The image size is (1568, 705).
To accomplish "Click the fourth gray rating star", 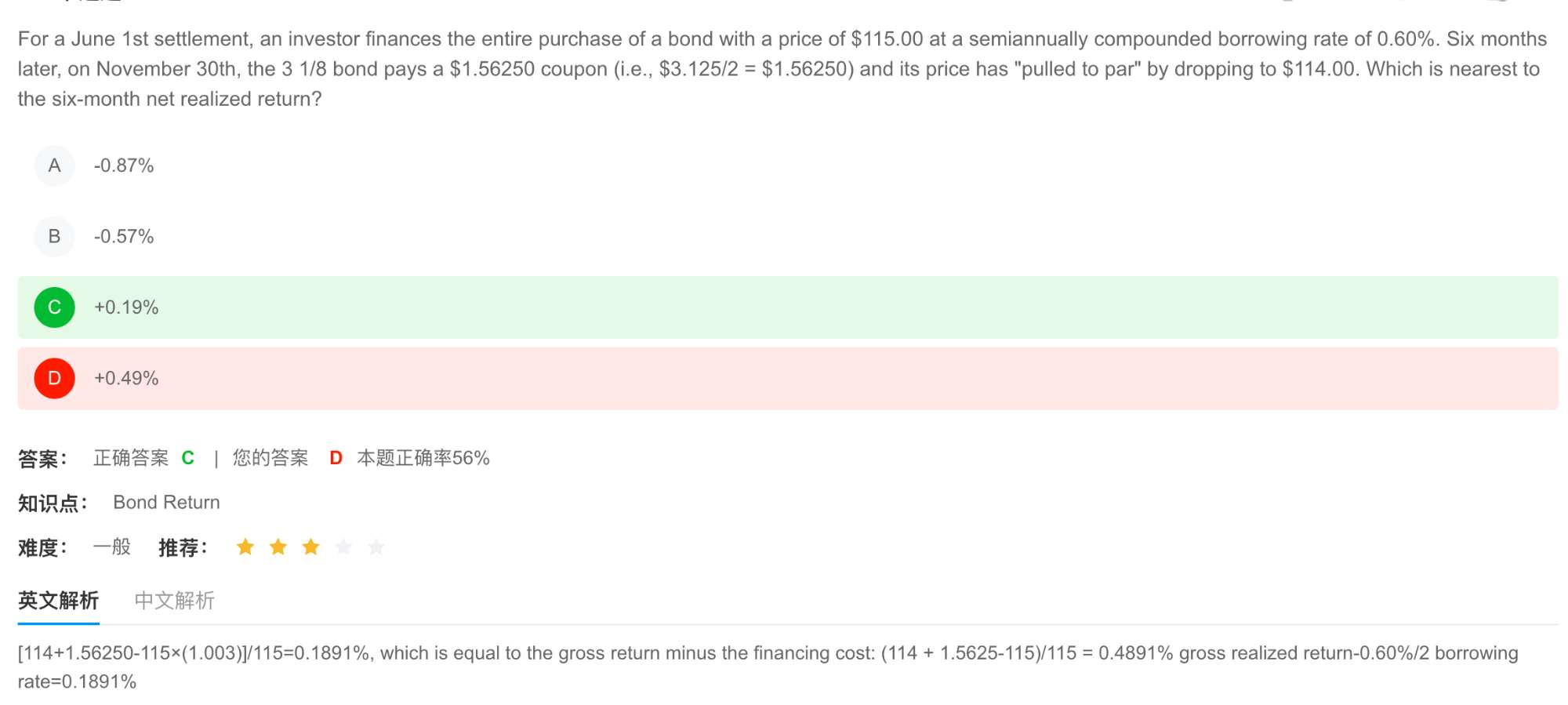I will (x=343, y=547).
